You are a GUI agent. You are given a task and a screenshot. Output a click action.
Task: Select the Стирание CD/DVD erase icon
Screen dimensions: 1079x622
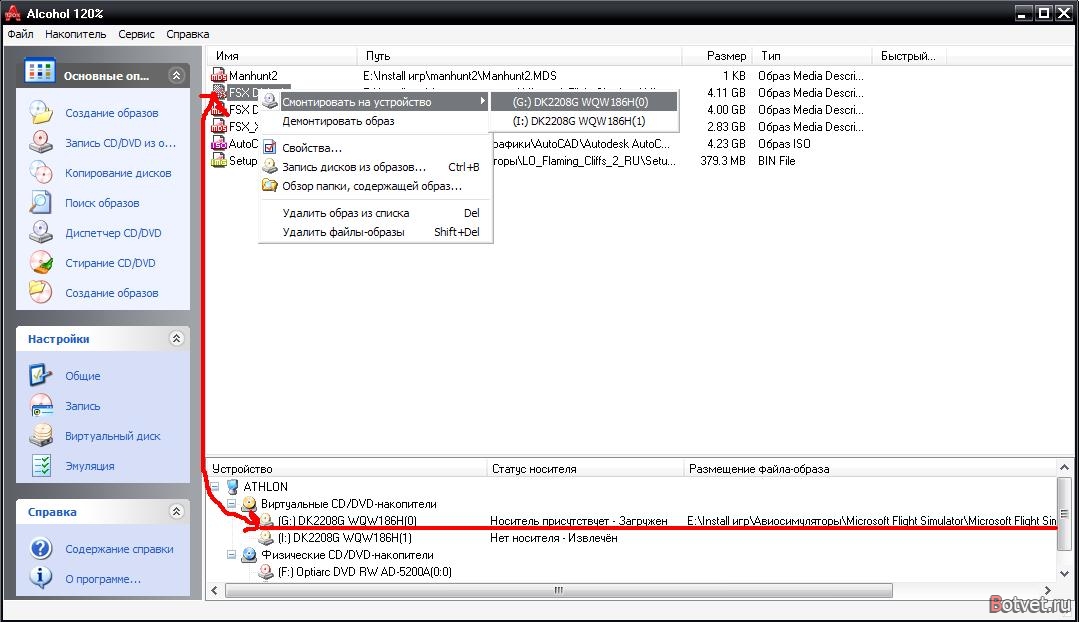tap(41, 262)
